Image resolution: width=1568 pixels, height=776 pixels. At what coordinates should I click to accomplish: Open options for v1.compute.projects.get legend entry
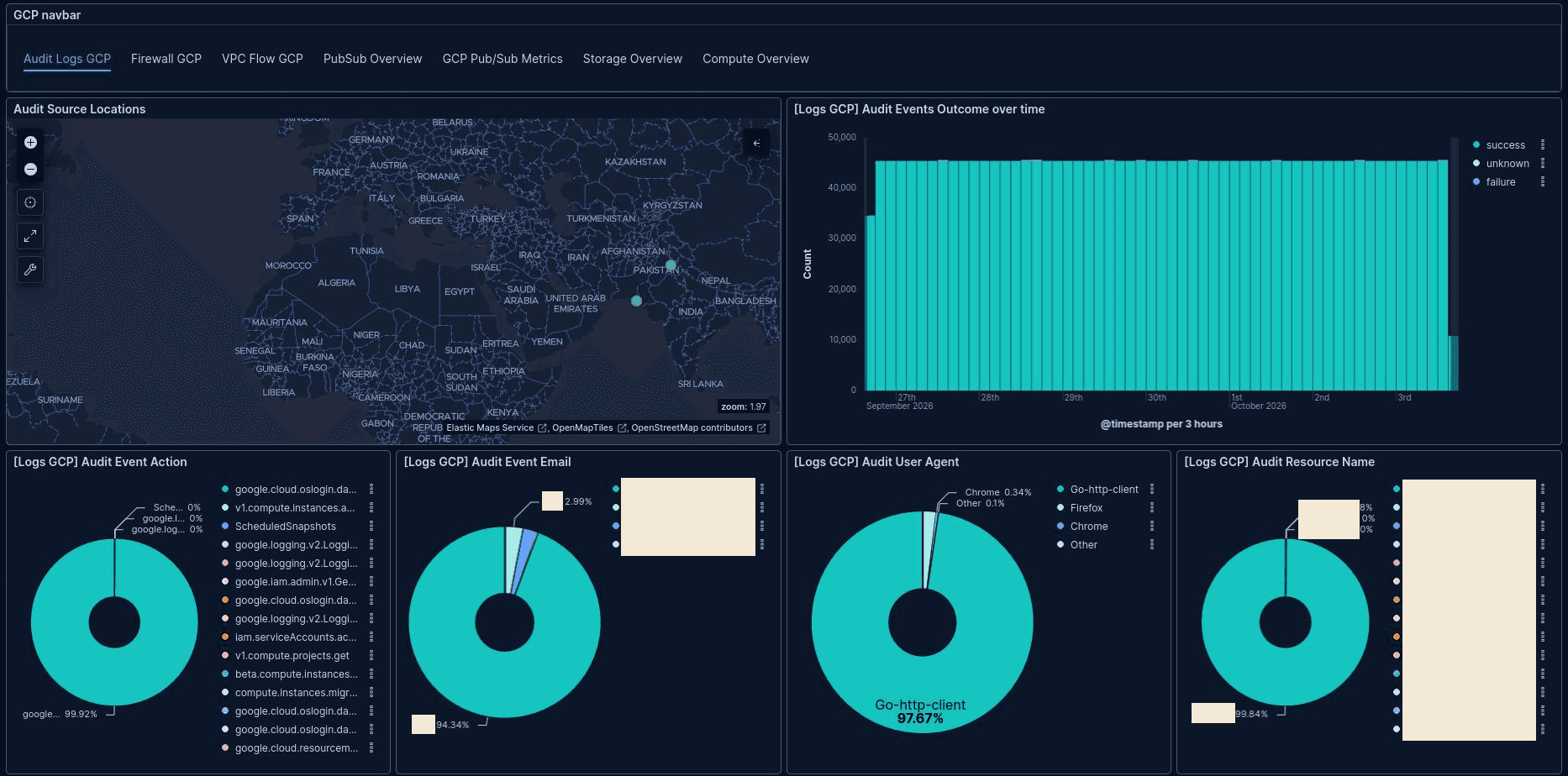click(371, 656)
